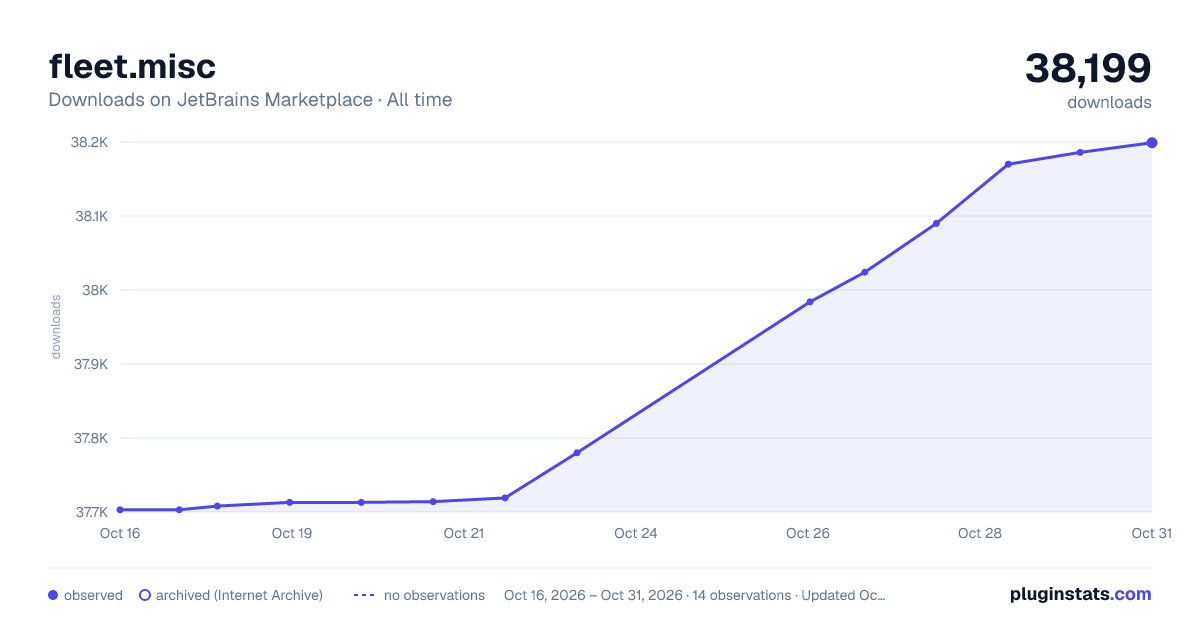
Task: Click the Oct 31 x-axis label
Action: (1151, 533)
